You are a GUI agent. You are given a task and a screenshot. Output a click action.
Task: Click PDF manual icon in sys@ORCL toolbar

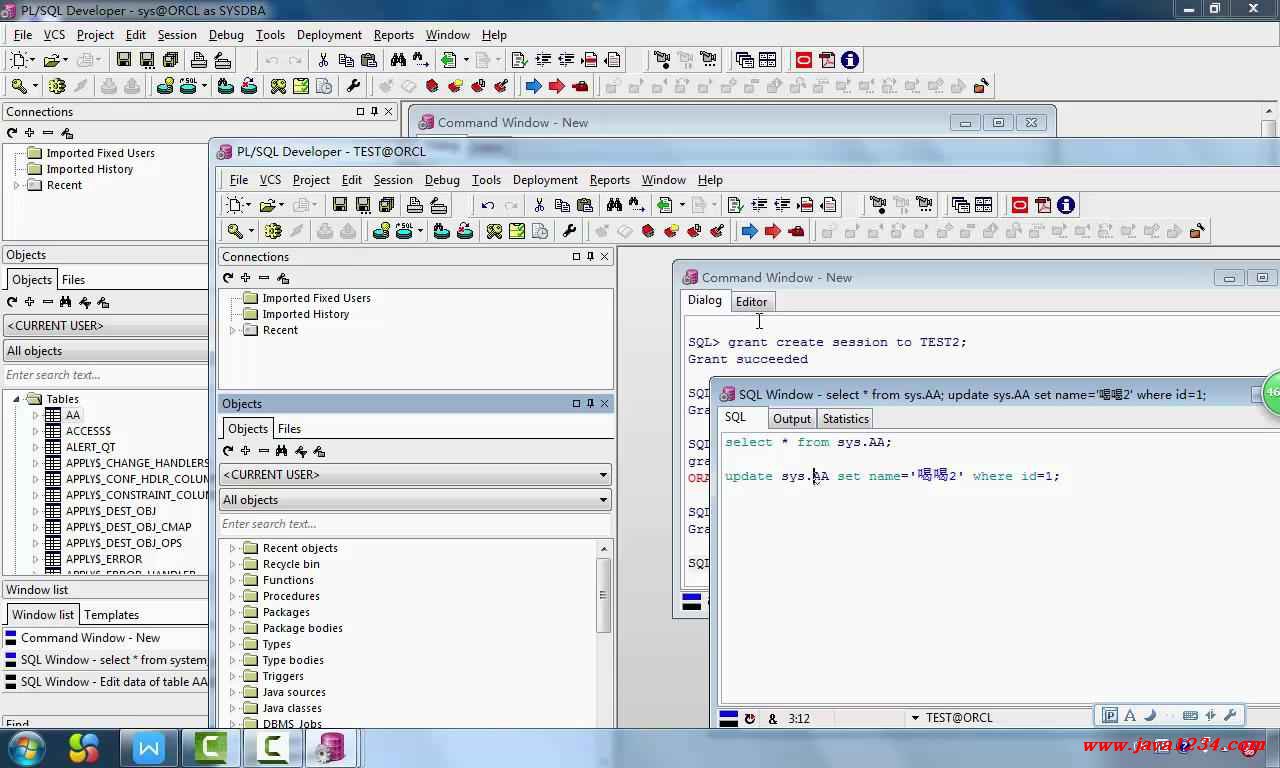coord(827,60)
